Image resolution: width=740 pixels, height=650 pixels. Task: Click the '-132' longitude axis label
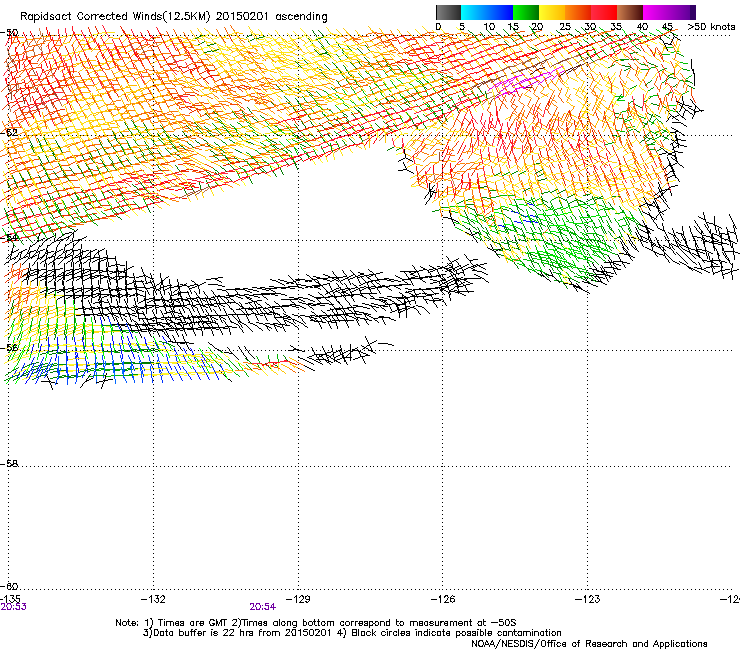click(x=153, y=599)
